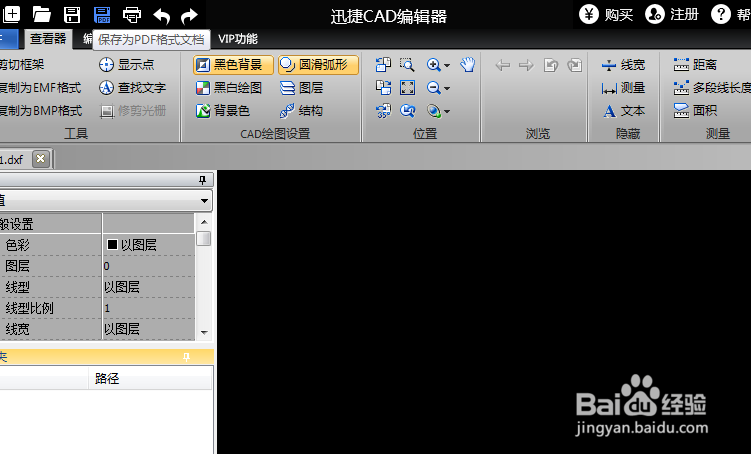This screenshot has height=454, width=751.
Task: Save the drawing with the floppy icon
Action: pos(72,14)
